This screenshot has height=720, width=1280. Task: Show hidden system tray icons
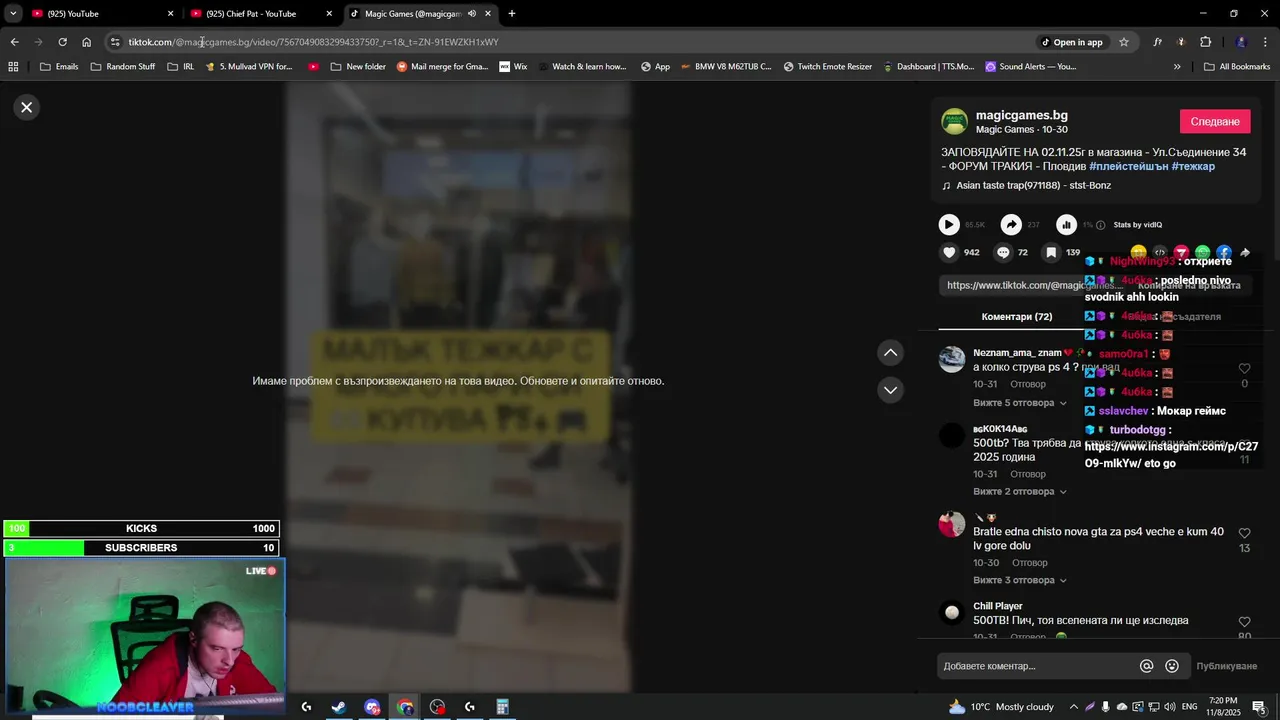[1074, 707]
